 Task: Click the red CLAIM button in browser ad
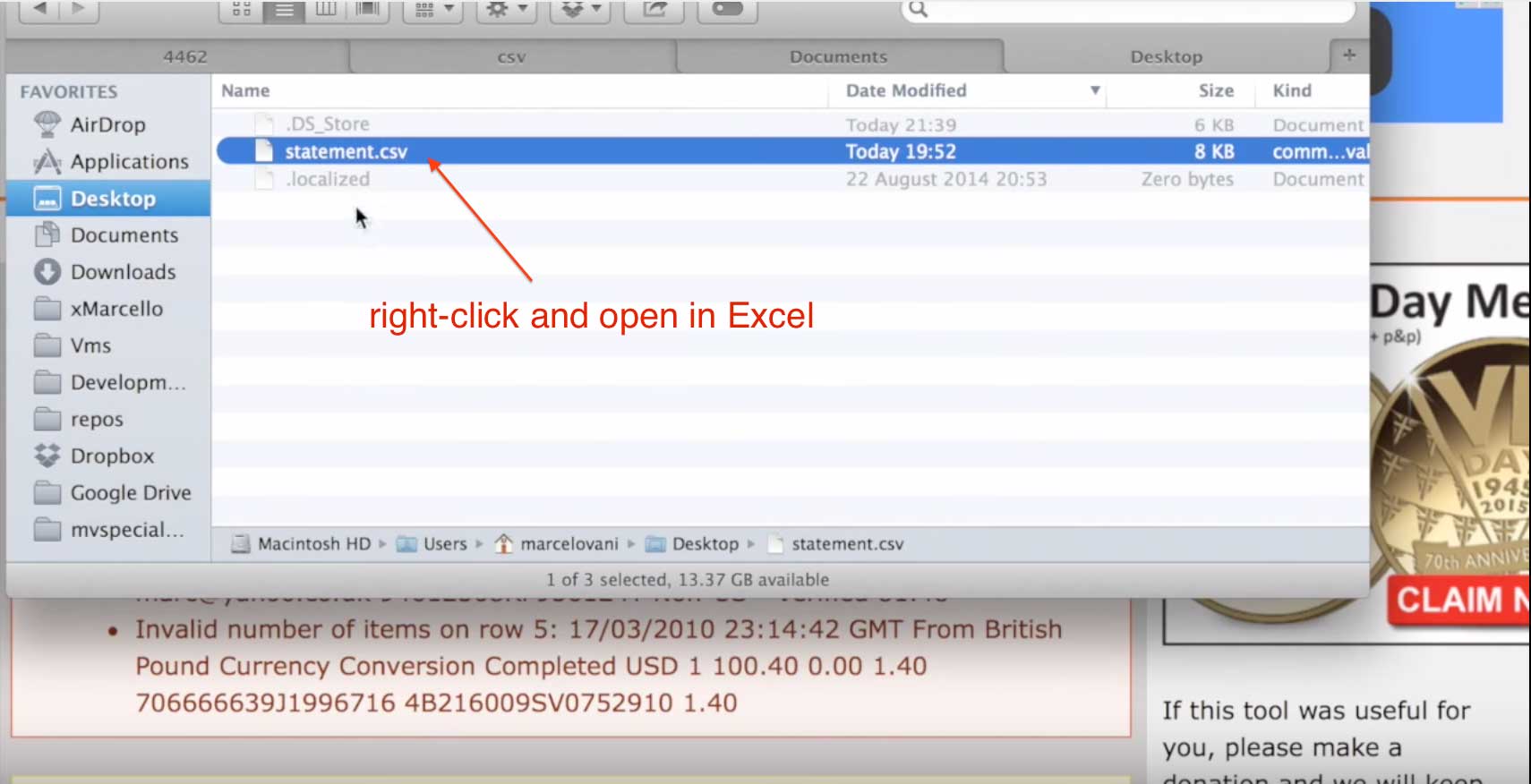(x=1459, y=601)
